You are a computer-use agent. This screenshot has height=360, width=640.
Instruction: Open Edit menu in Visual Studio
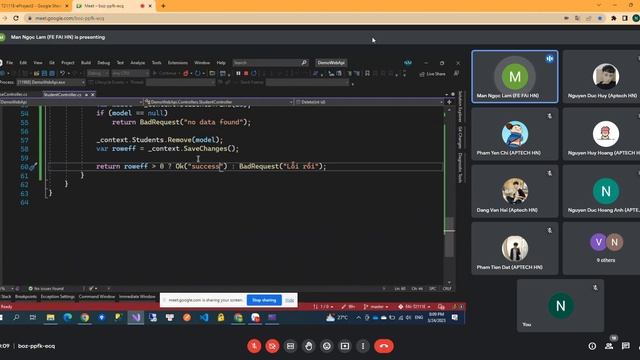point(23,63)
